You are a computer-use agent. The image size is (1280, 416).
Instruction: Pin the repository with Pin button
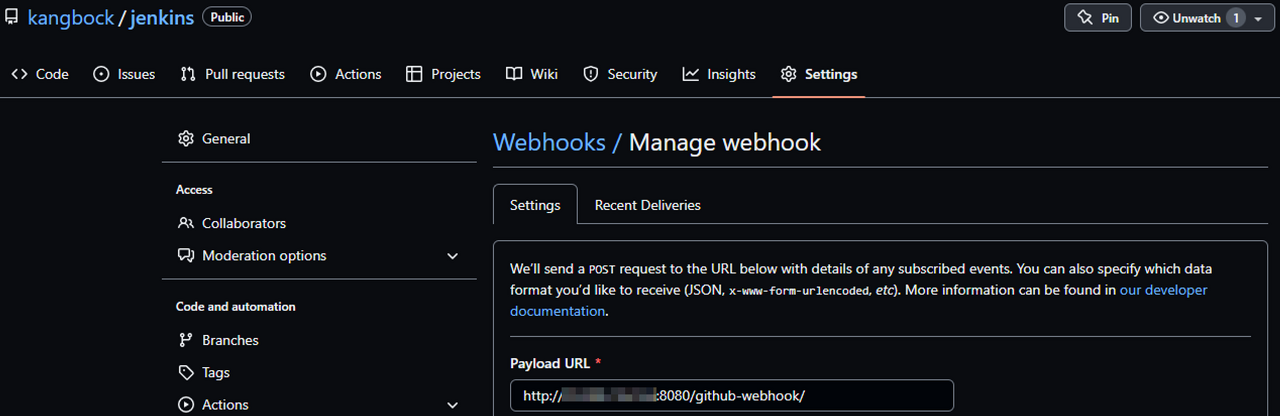tap(1098, 18)
